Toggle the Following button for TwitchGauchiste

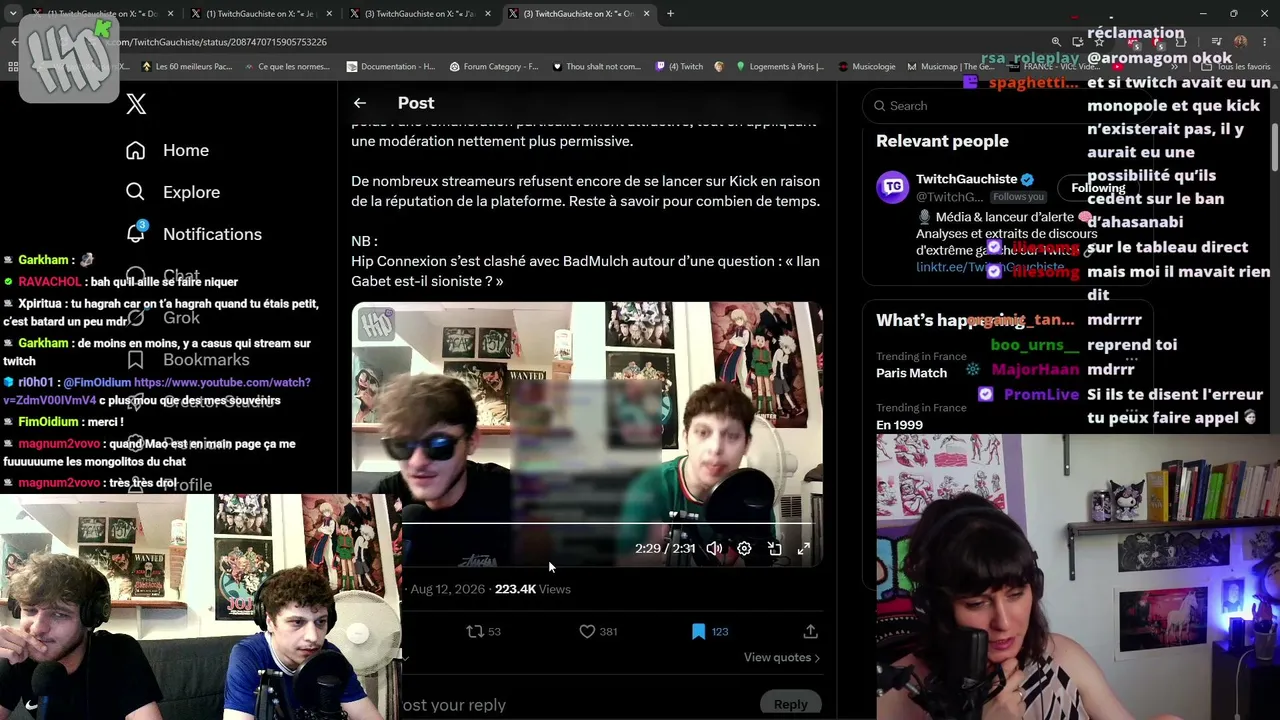[1098, 188]
